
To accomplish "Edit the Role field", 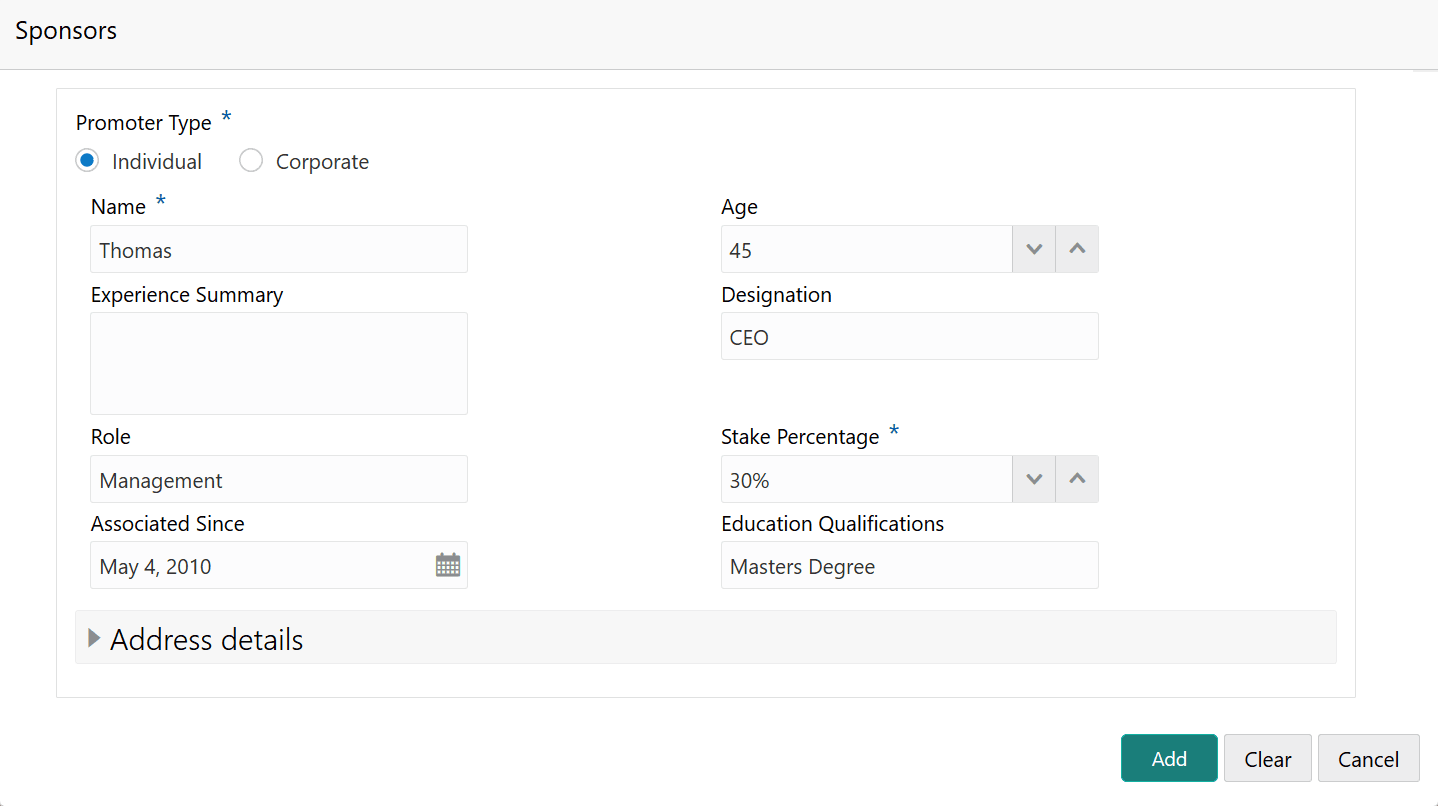I will (278, 480).
